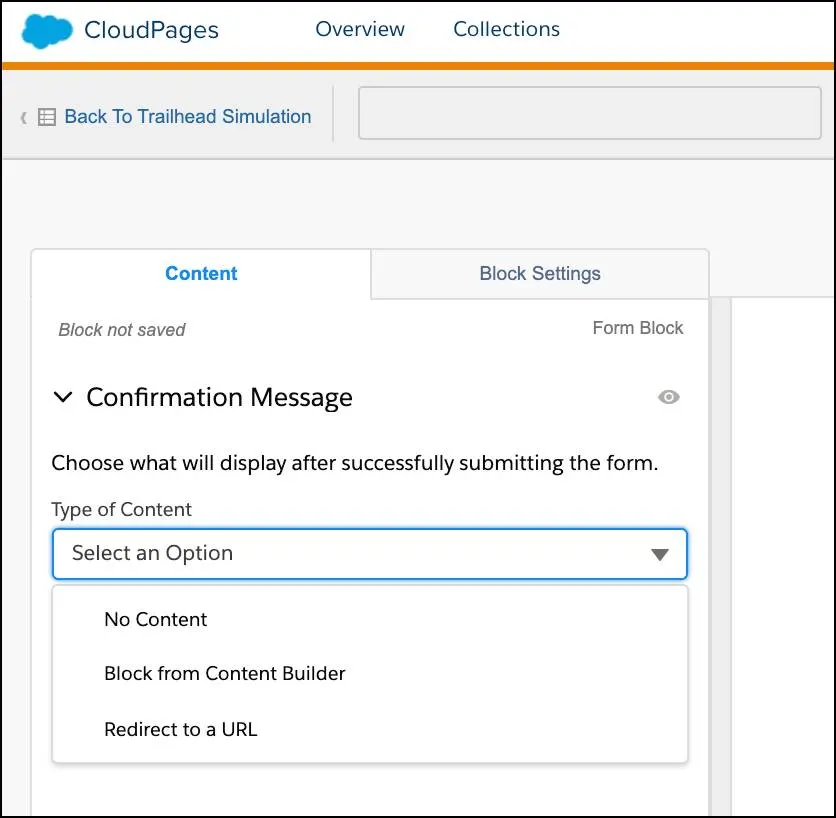Click the grid icon beside Back To Trailhead

pyautogui.click(x=47, y=117)
